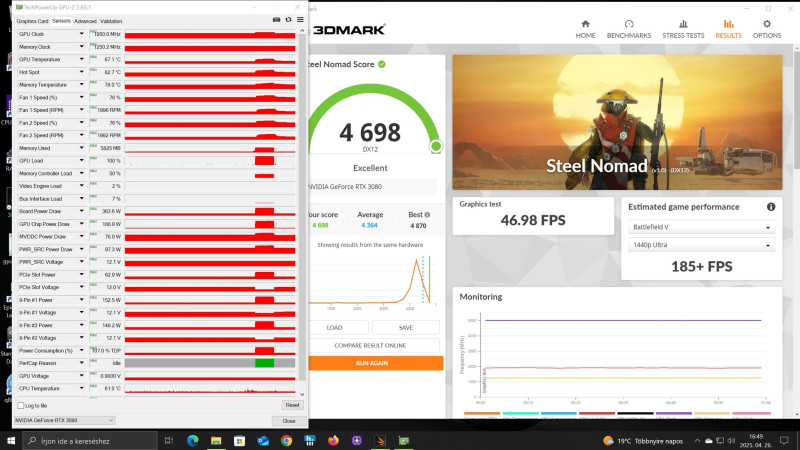Open the GPU Load sensor dropdown
800x450 pixels.
click(81, 160)
